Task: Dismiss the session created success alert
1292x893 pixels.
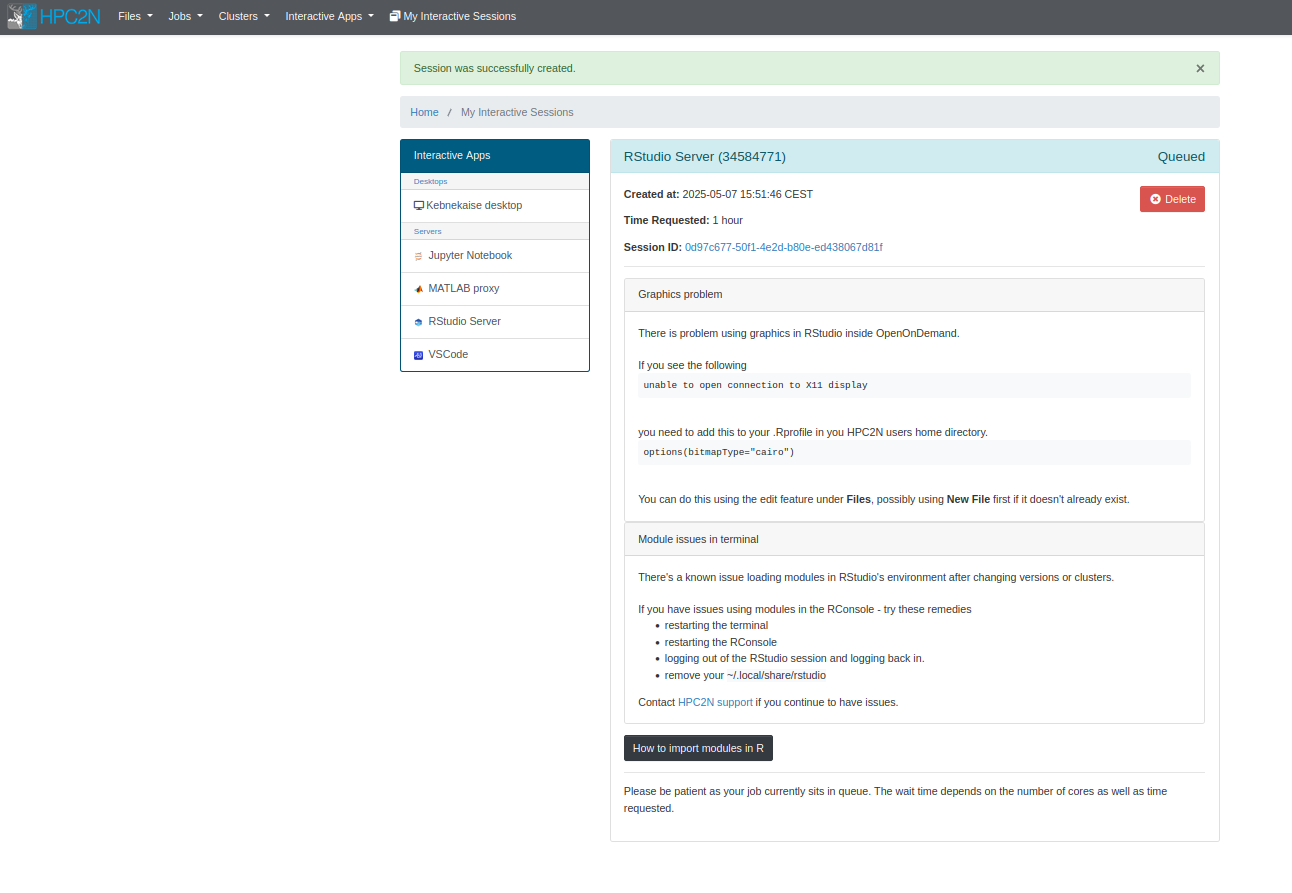Action: pyautogui.click(x=1200, y=68)
